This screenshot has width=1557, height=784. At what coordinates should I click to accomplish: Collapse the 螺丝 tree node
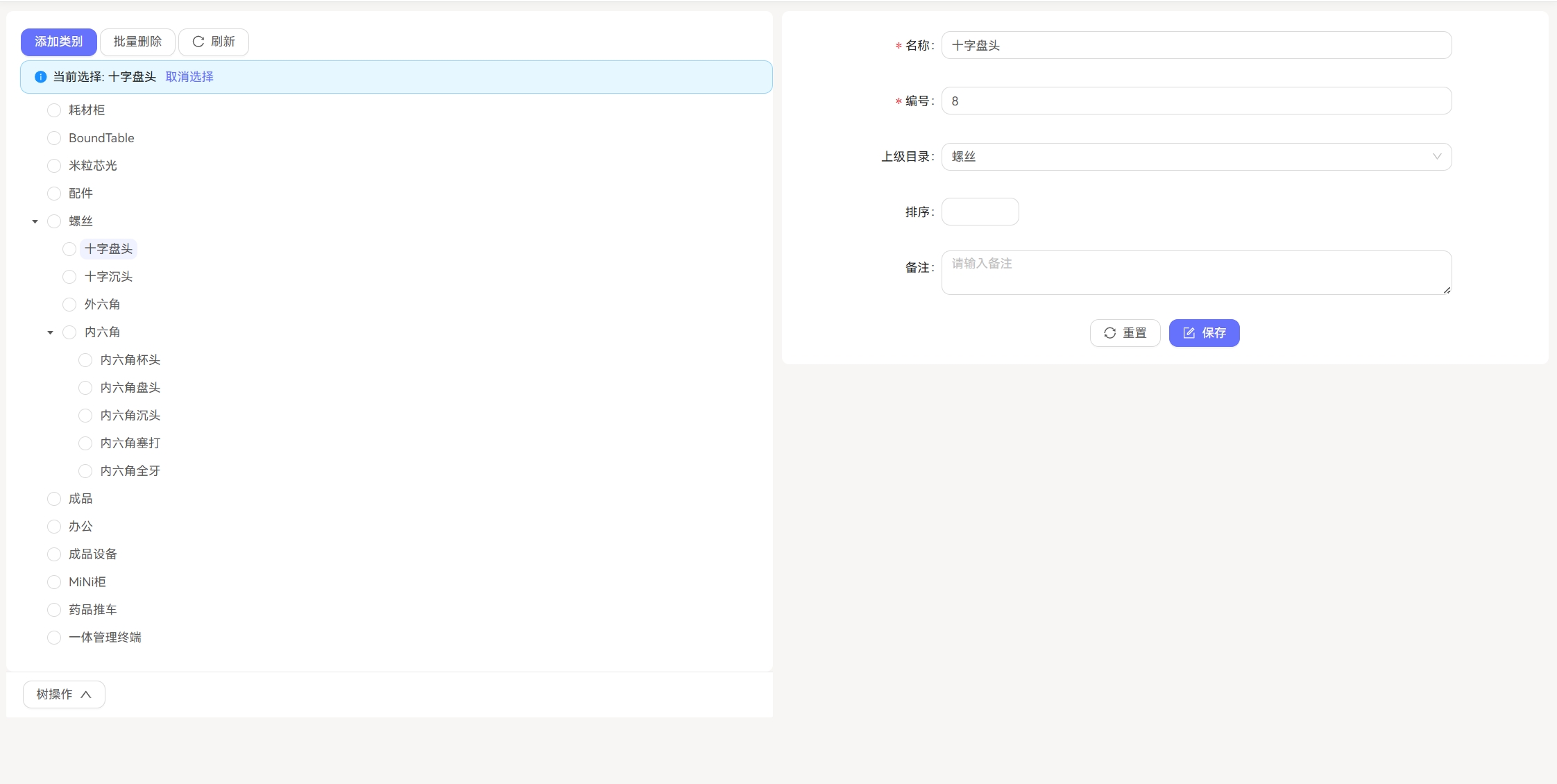click(x=35, y=221)
